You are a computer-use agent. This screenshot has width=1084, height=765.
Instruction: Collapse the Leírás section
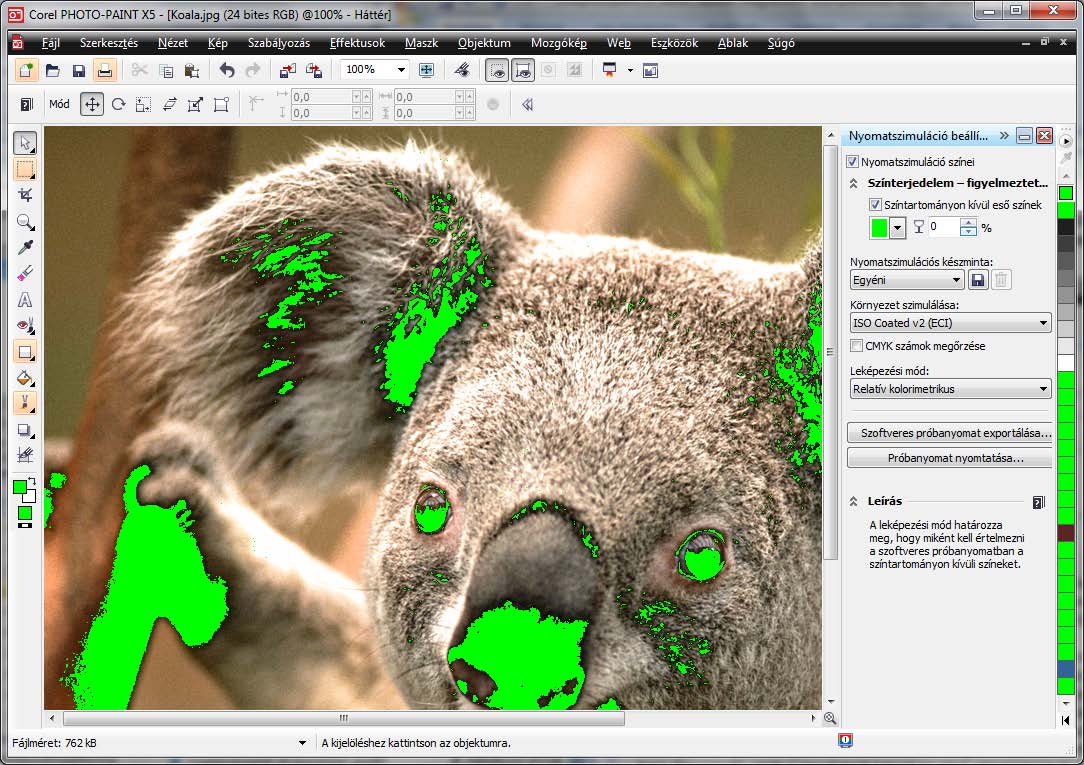coord(853,502)
